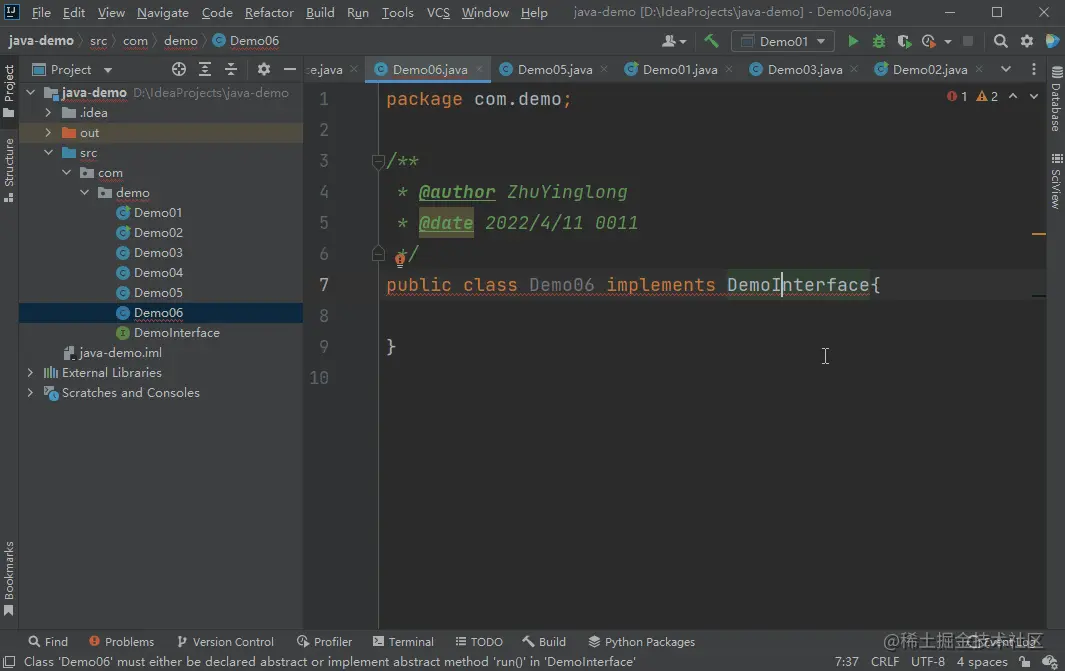Switch to Demo03.java tab
1065x671 pixels.
point(804,69)
